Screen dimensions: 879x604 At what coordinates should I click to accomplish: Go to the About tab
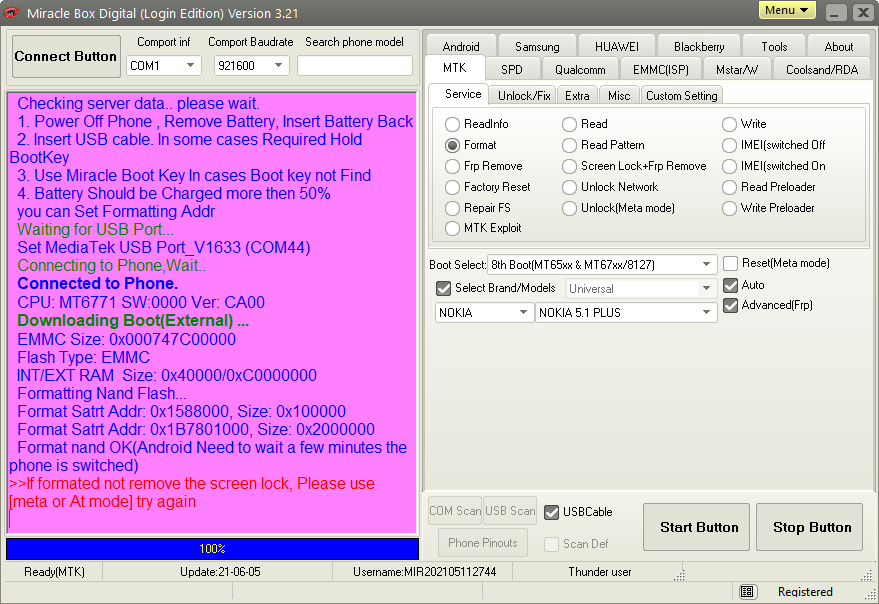pyautogui.click(x=839, y=47)
